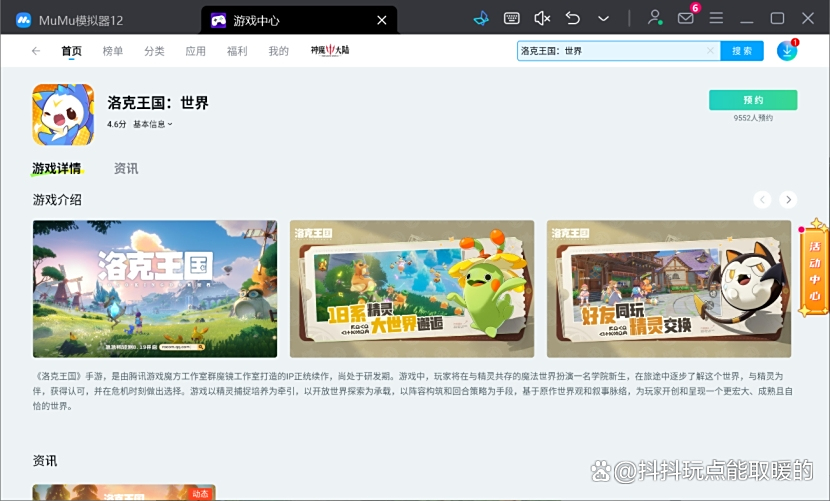Open the mail notifications icon
Viewport: 830px width, 501px height.
click(x=685, y=18)
